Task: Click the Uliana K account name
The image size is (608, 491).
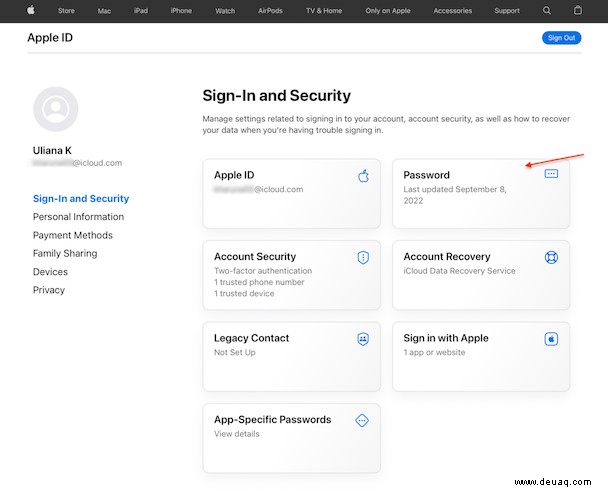Action: click(52, 150)
